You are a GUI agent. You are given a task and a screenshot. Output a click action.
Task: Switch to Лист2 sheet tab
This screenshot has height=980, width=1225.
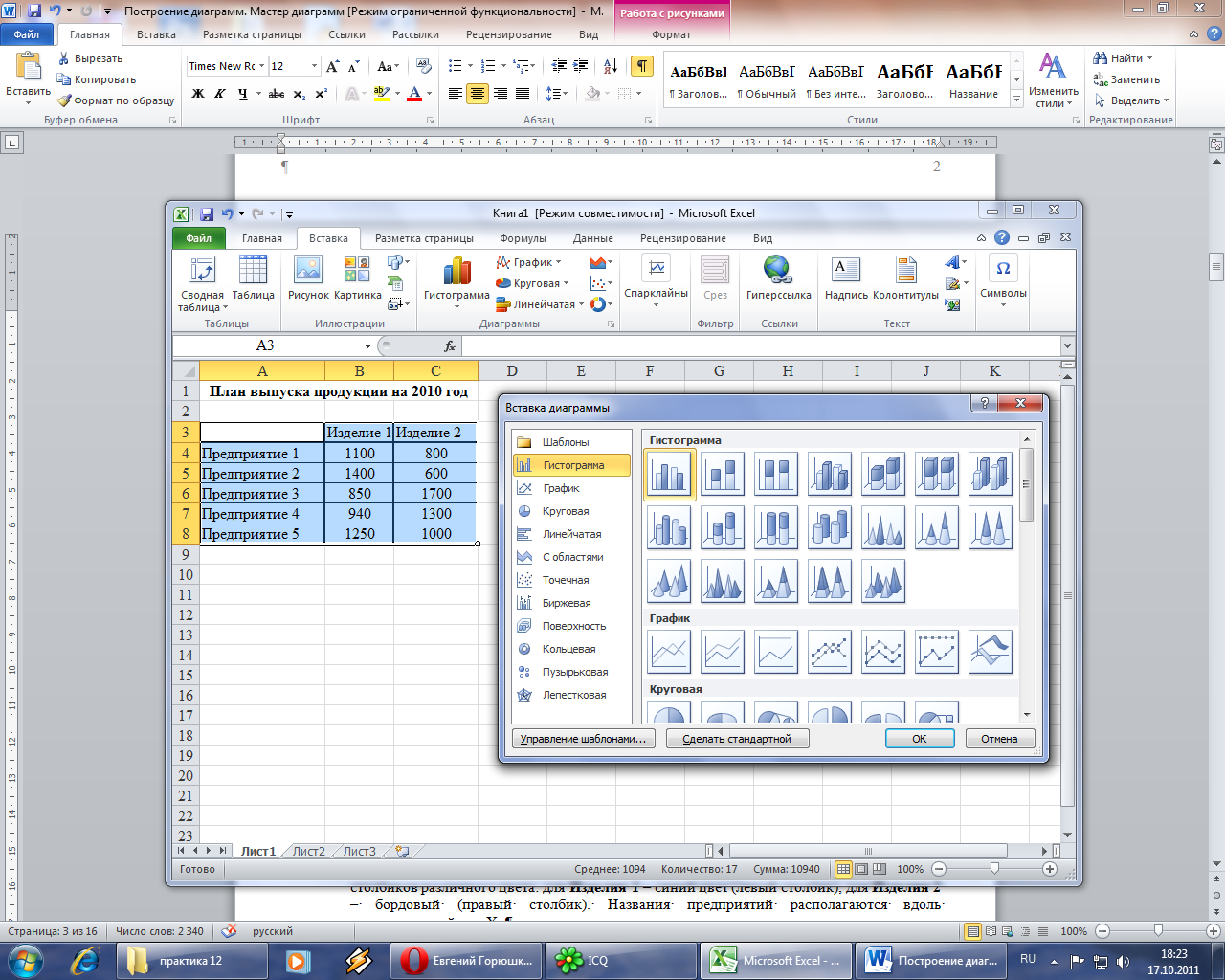[308, 851]
